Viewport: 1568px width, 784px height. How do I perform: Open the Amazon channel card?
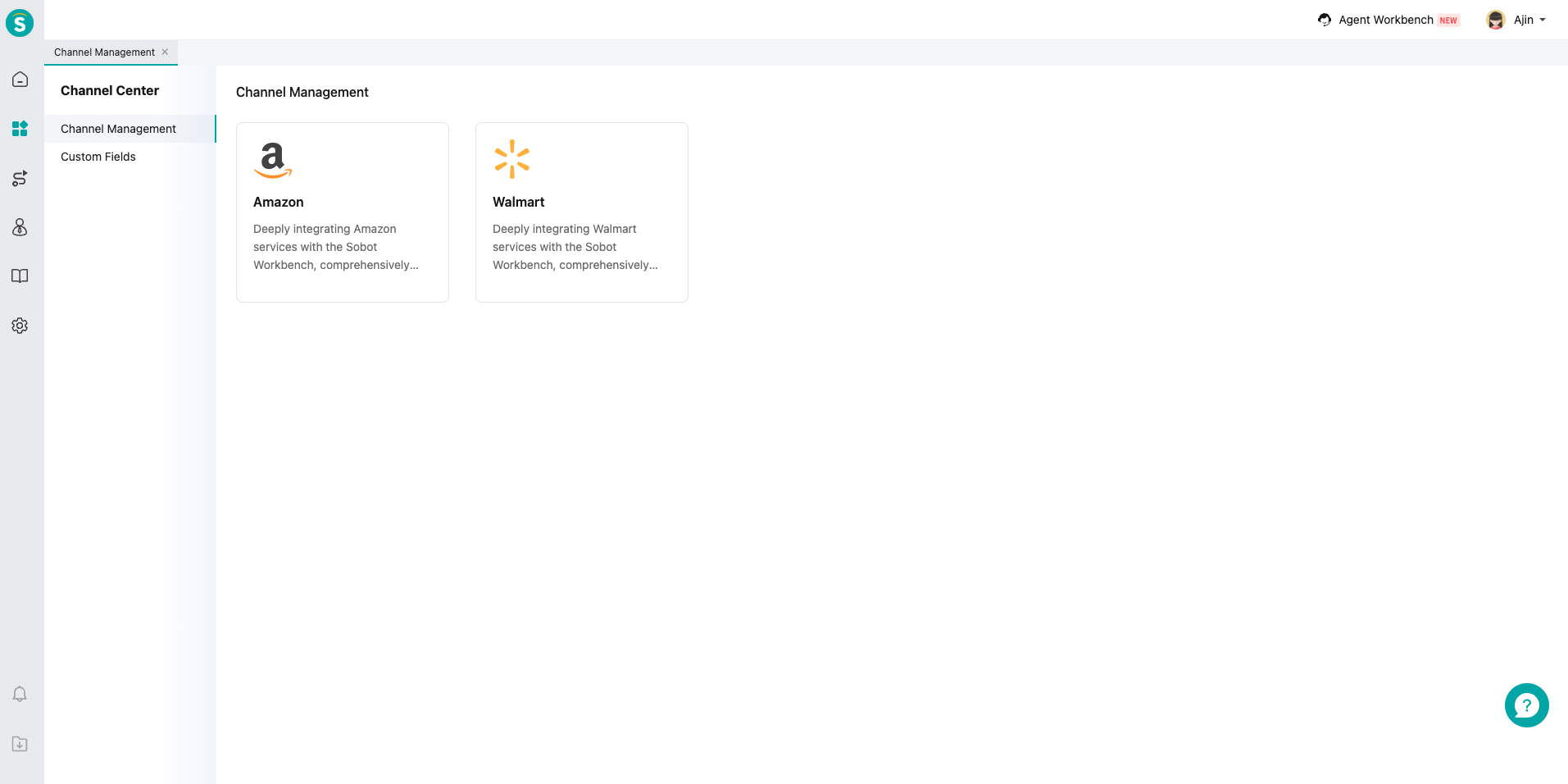pyautogui.click(x=343, y=212)
